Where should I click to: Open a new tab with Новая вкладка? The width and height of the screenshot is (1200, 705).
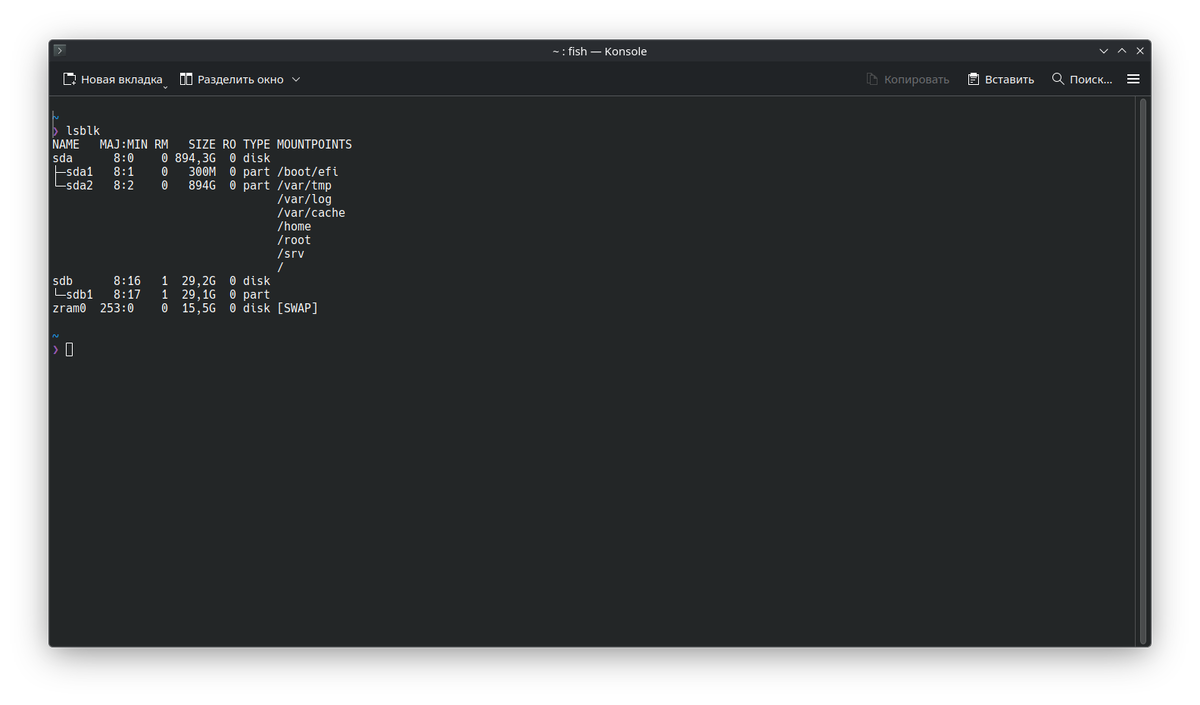point(112,79)
